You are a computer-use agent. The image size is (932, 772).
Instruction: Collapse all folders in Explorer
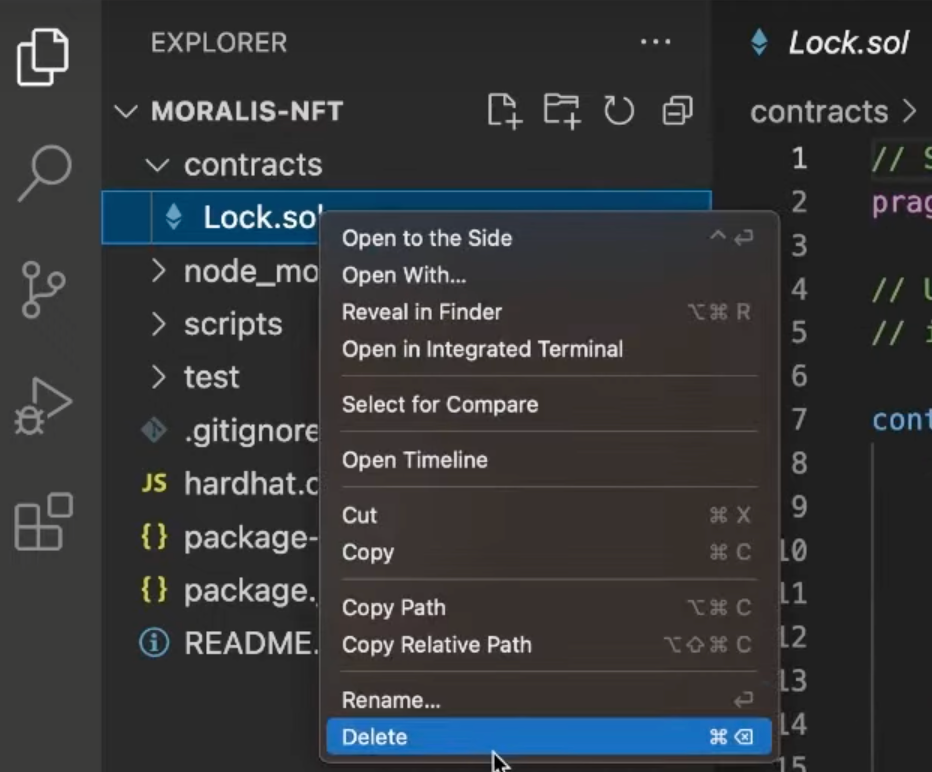678,111
